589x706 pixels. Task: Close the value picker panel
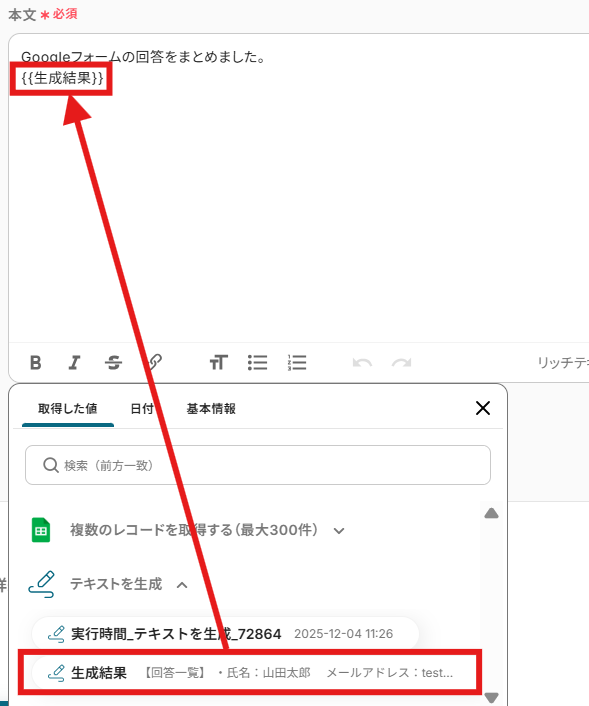pos(483,408)
